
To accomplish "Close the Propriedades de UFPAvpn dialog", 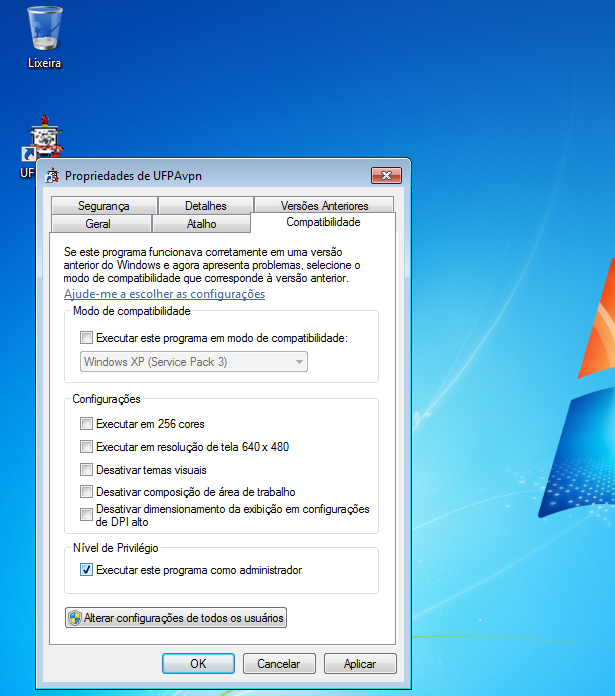I will click(386, 175).
